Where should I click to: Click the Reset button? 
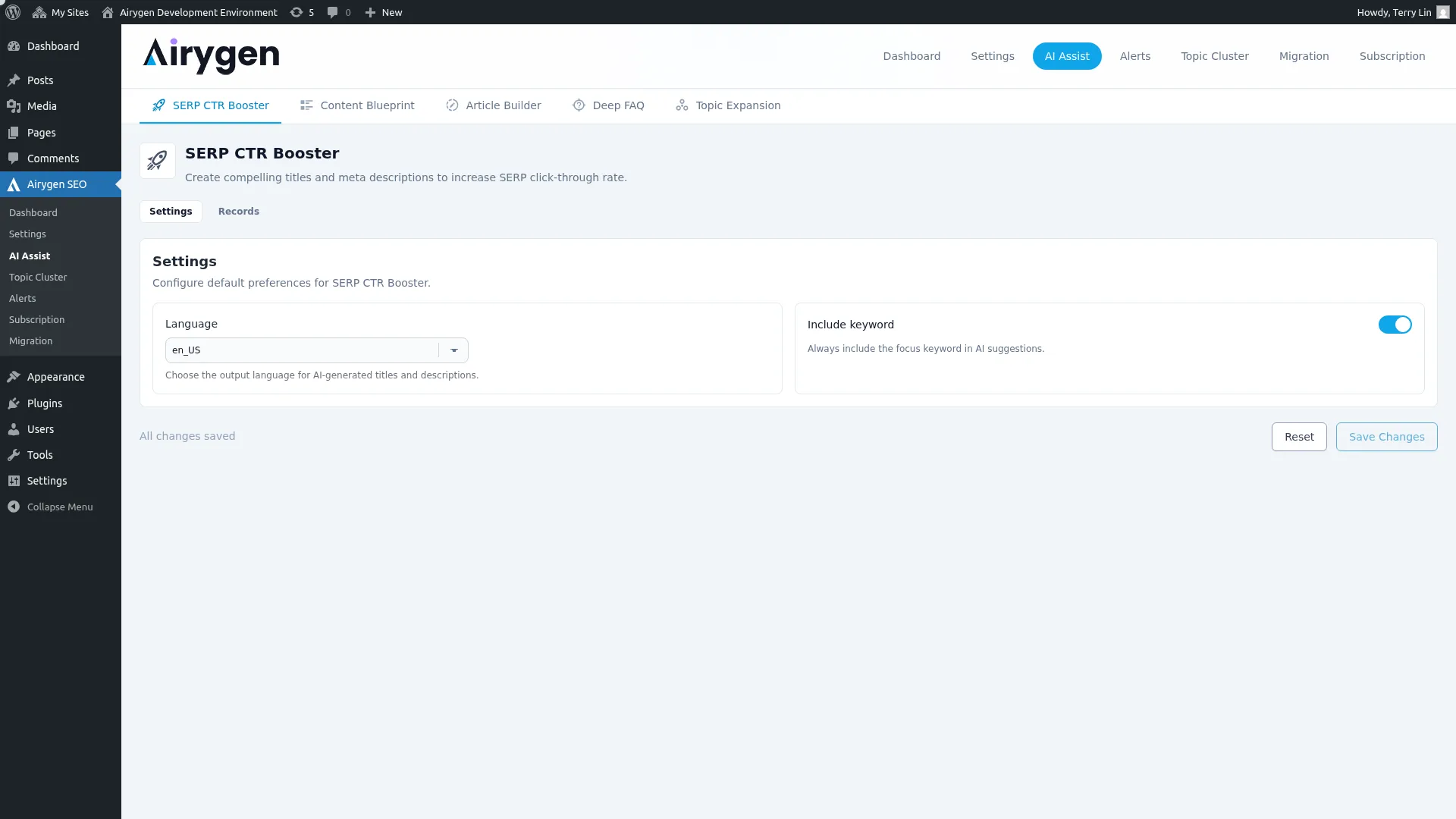point(1299,437)
